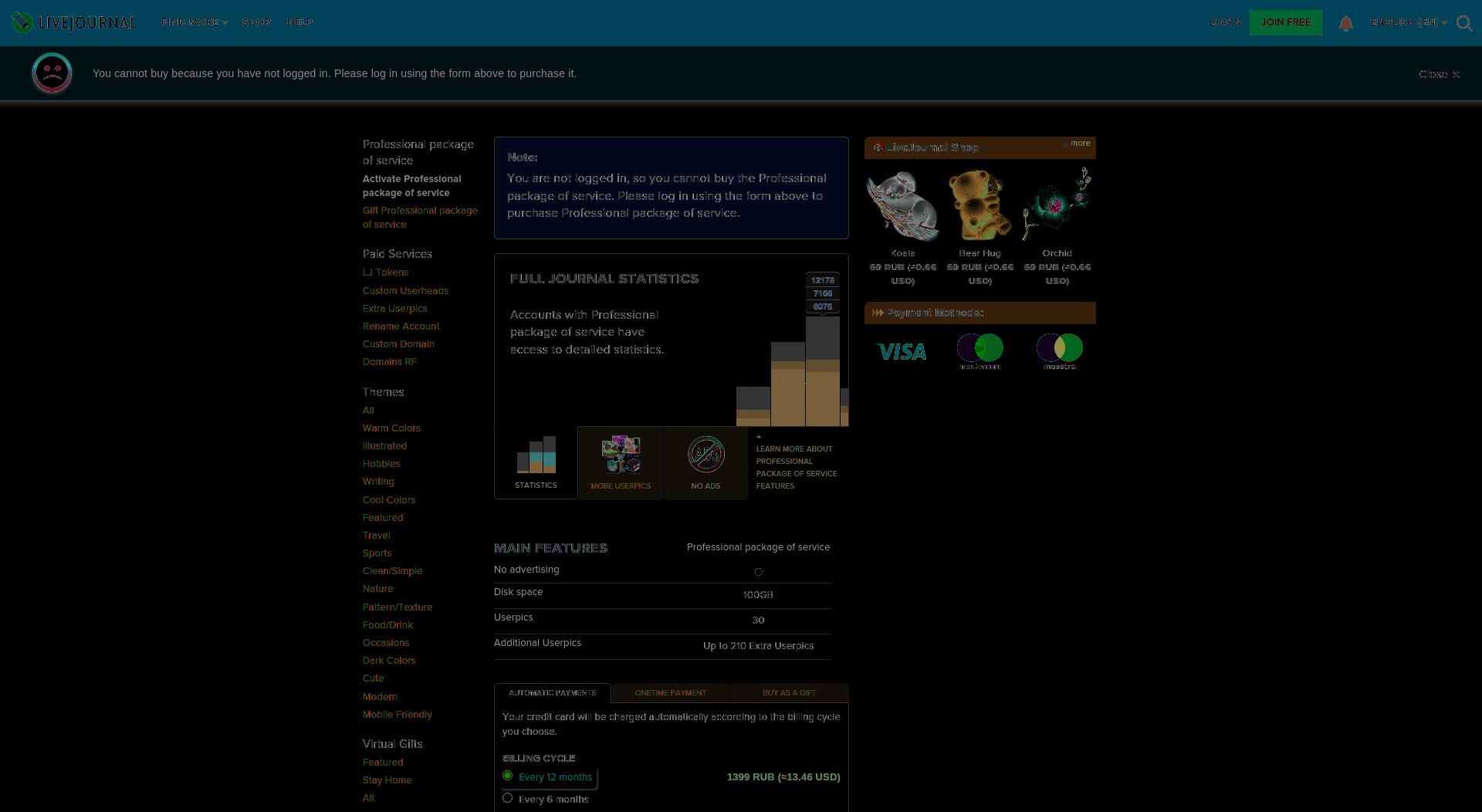Click the Koala gift thumbnail
This screenshot has width=1482, height=812.
pyautogui.click(x=903, y=205)
